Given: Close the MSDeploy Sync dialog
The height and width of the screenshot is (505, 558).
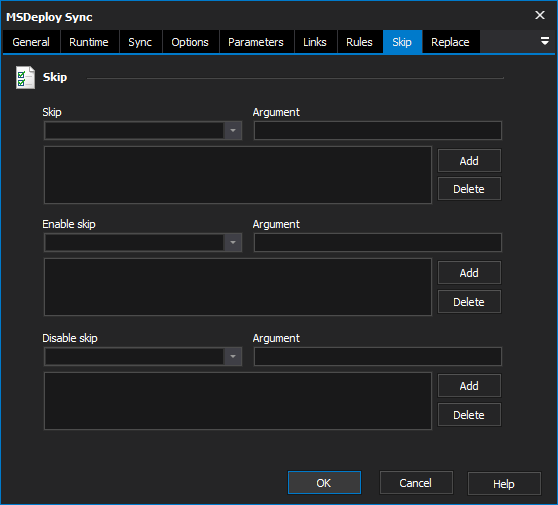Looking at the screenshot, I should point(540,15).
